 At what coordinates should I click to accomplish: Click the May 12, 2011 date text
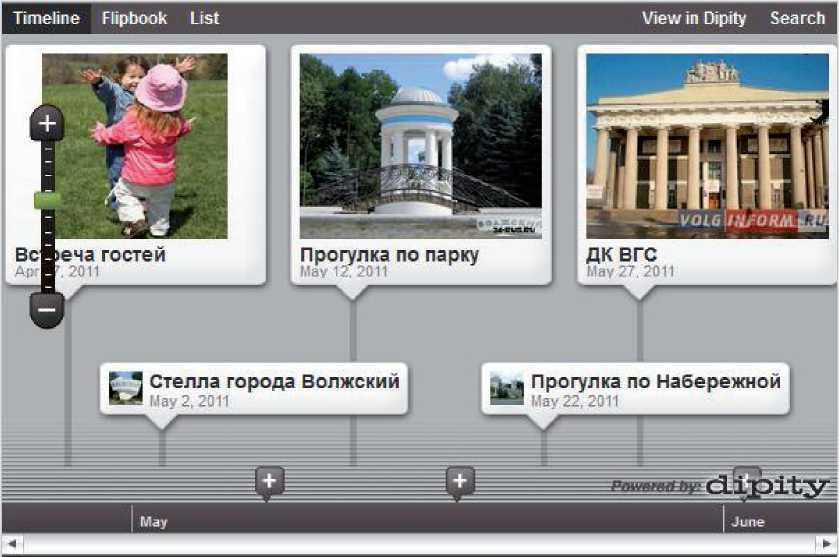pyautogui.click(x=344, y=272)
